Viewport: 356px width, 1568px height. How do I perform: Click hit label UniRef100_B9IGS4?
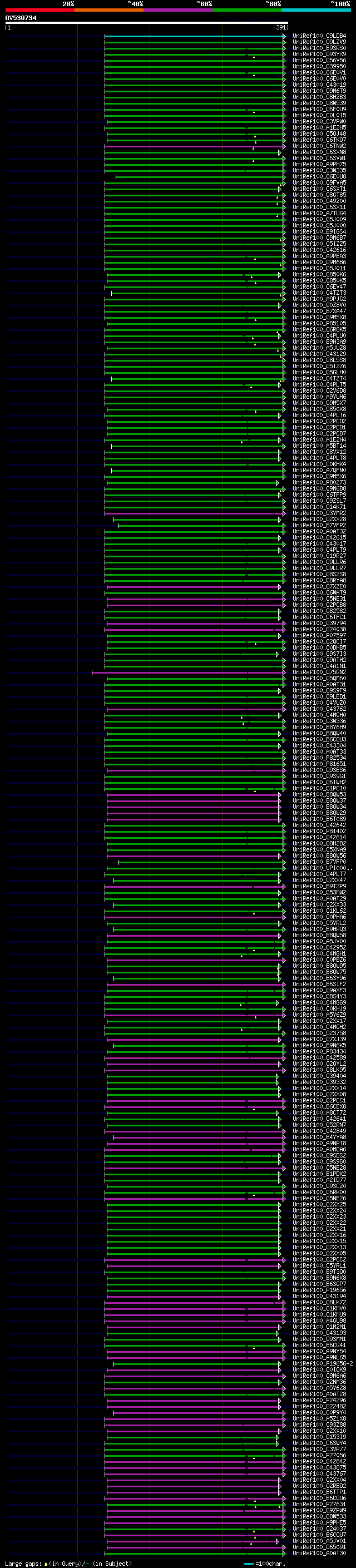coord(319,231)
